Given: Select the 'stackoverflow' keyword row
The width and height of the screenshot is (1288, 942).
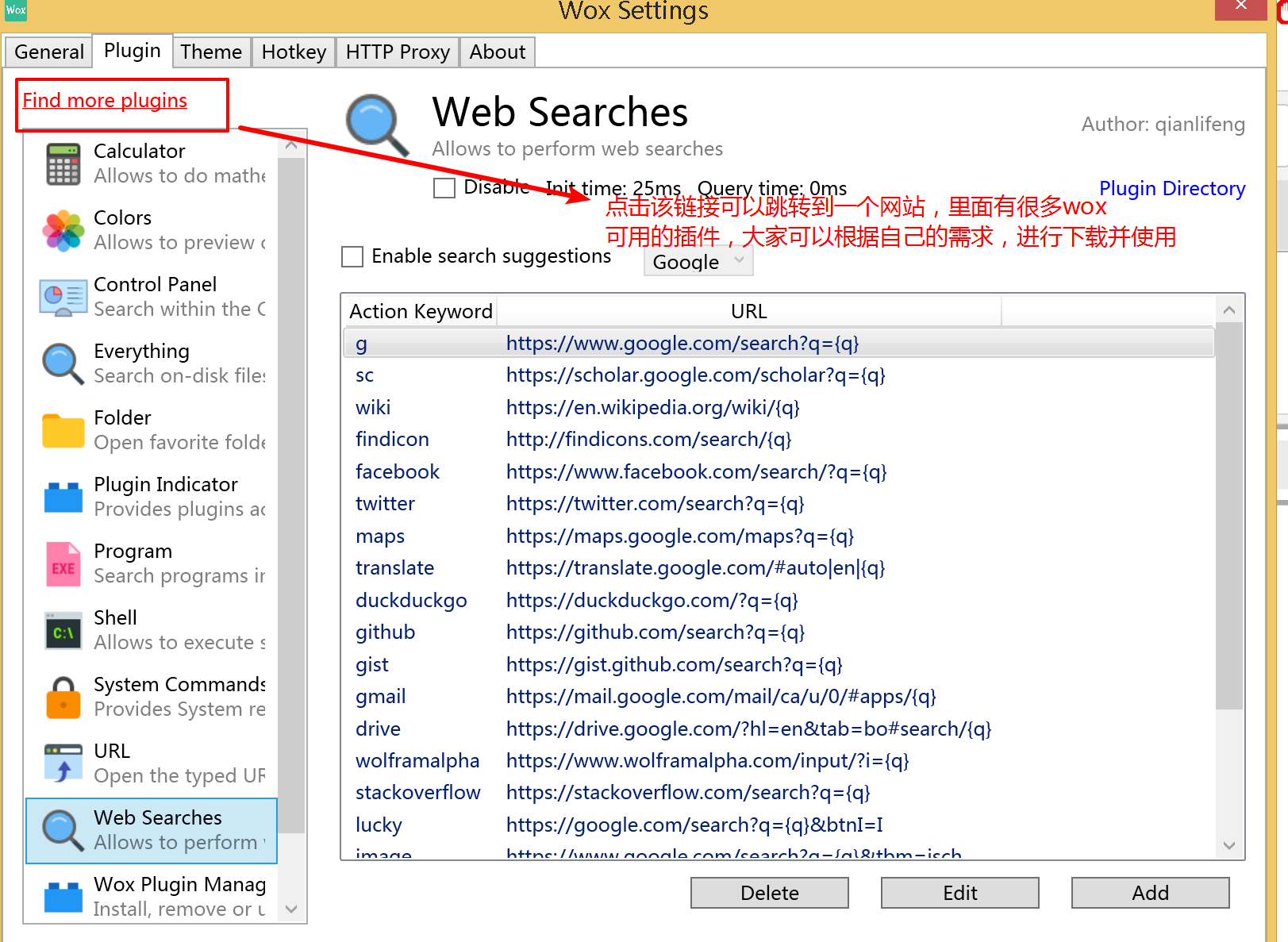Looking at the screenshot, I should click(x=779, y=793).
